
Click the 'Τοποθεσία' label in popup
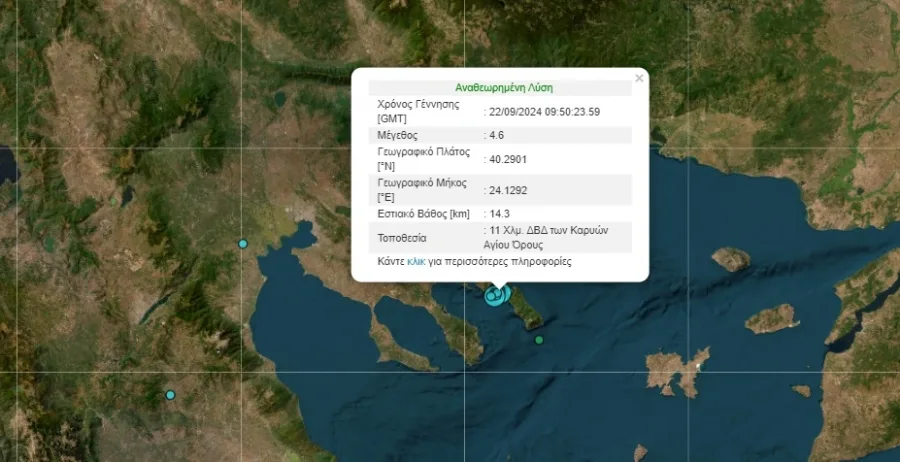click(401, 239)
